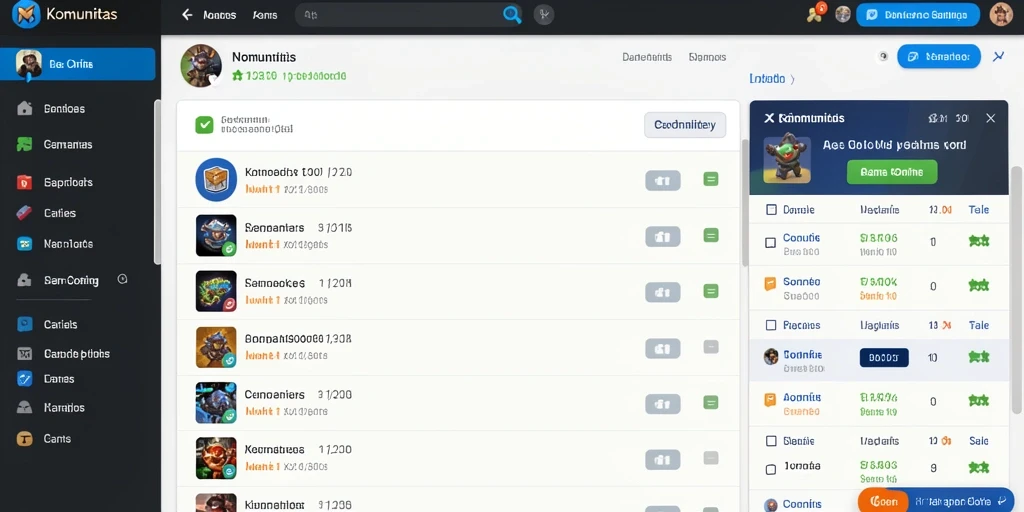
Task: Click the Senoantars game thumbnail
Action: tap(216, 235)
